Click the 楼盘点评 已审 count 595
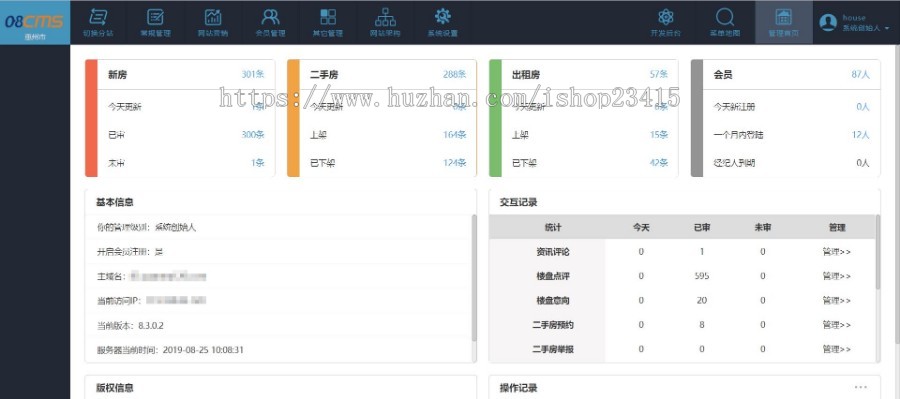The height and width of the screenshot is (399, 900). 701,276
